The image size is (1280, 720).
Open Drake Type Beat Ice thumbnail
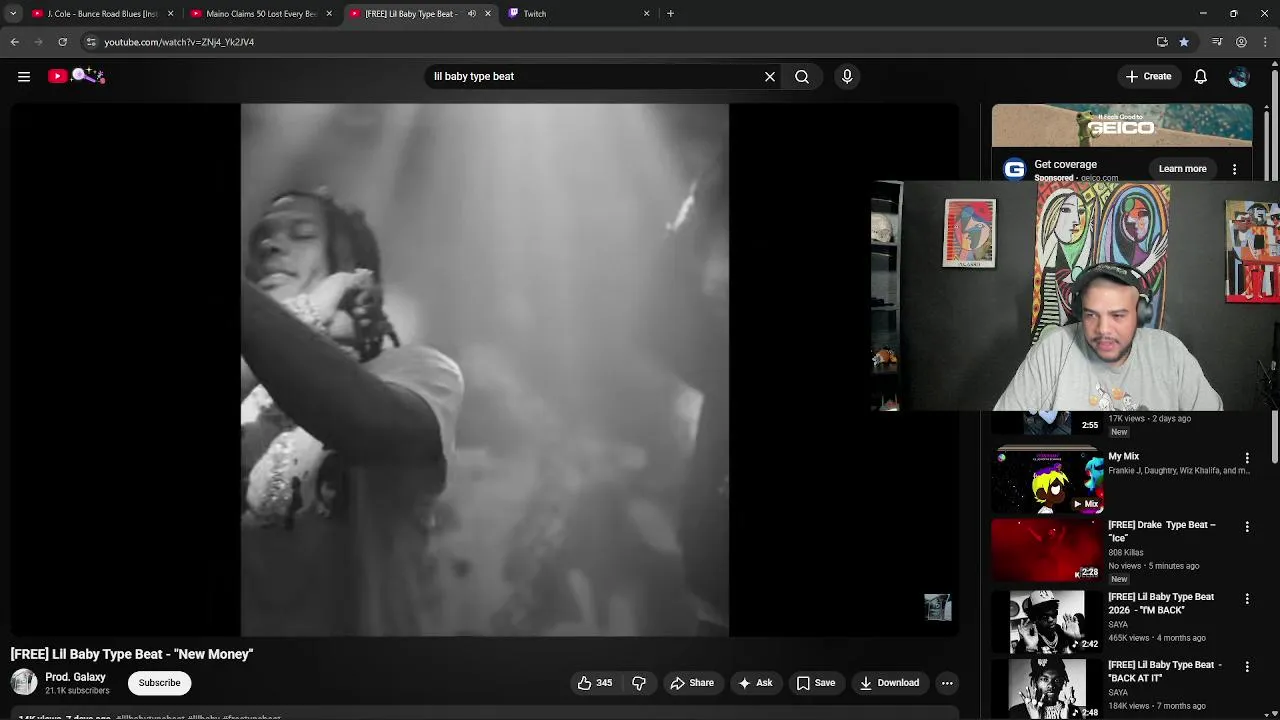click(x=1047, y=550)
